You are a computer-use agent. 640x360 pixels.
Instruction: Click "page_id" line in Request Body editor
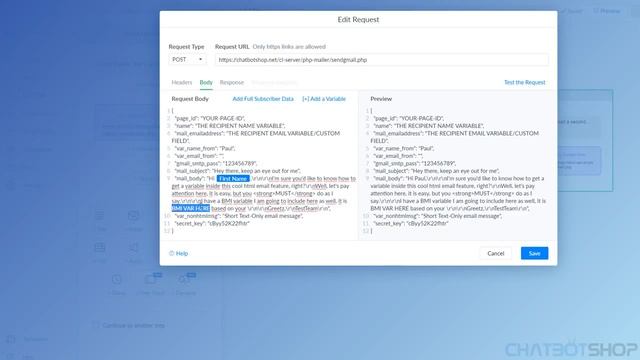[x=210, y=118]
